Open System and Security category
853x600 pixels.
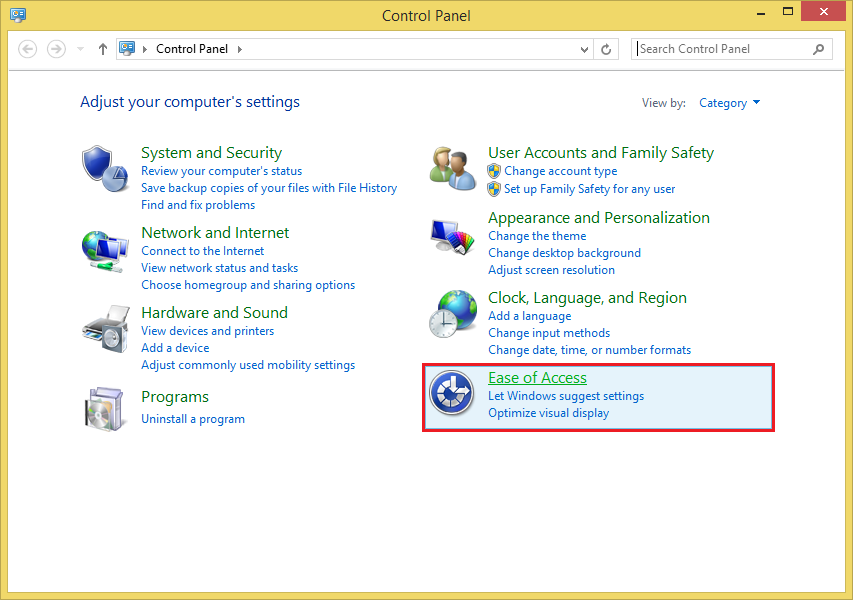pos(212,153)
